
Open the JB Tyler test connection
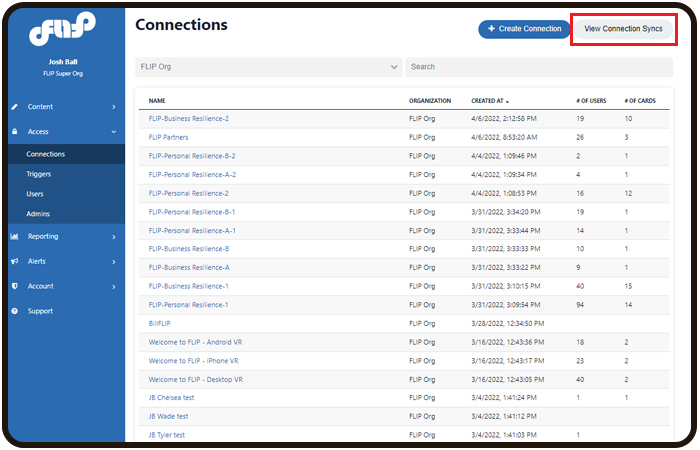click(x=167, y=435)
